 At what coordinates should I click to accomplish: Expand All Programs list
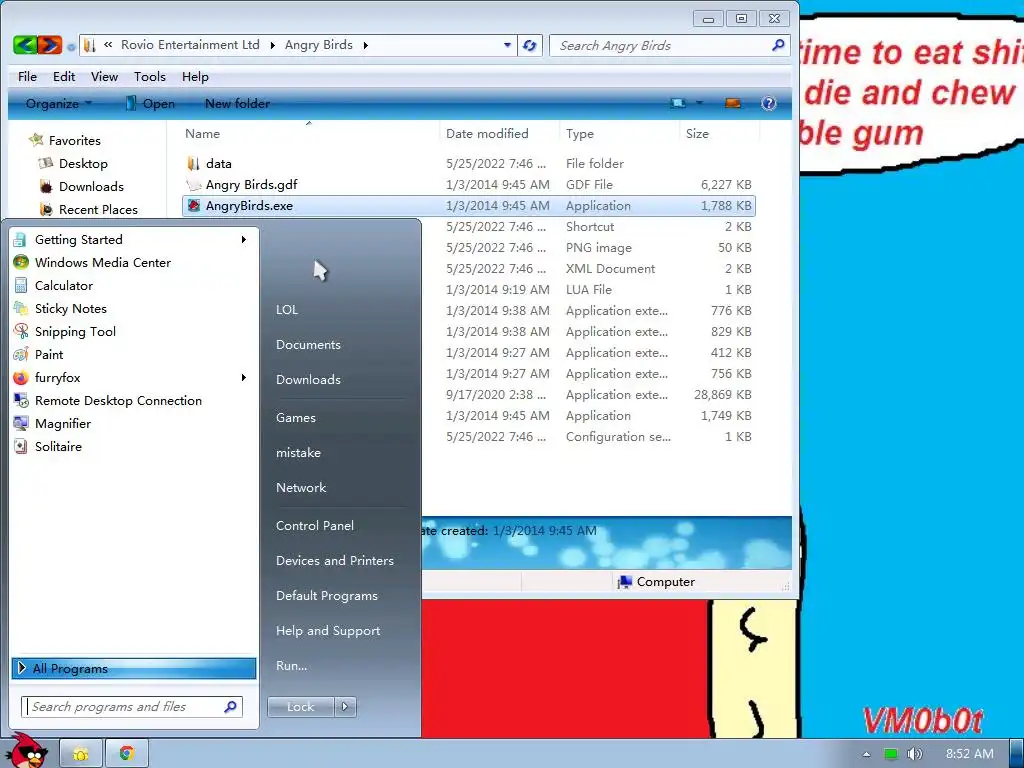133,668
